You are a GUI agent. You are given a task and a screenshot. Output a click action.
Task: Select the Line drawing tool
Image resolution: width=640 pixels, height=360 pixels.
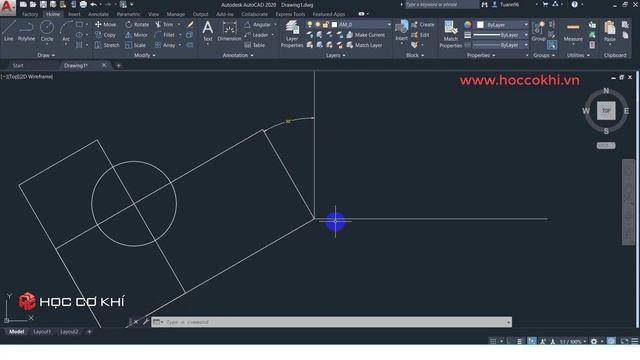[9, 31]
